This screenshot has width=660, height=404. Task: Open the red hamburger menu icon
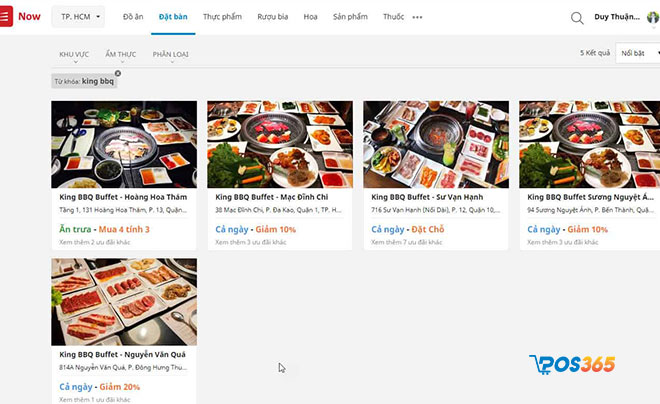coord(5,16)
